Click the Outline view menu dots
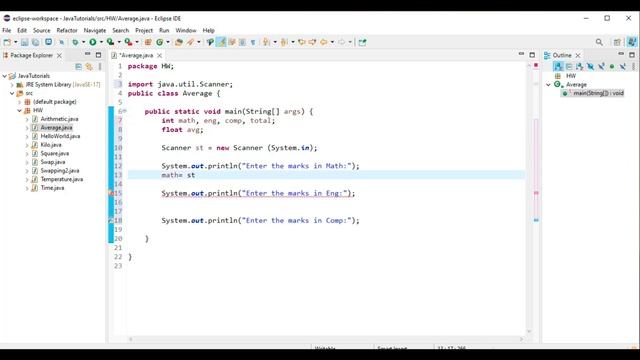This screenshot has height=360, width=640. coord(633,66)
